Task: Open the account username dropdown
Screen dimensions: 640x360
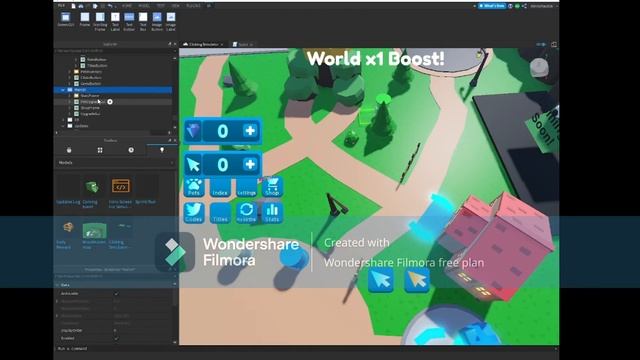Action: tap(543, 6)
